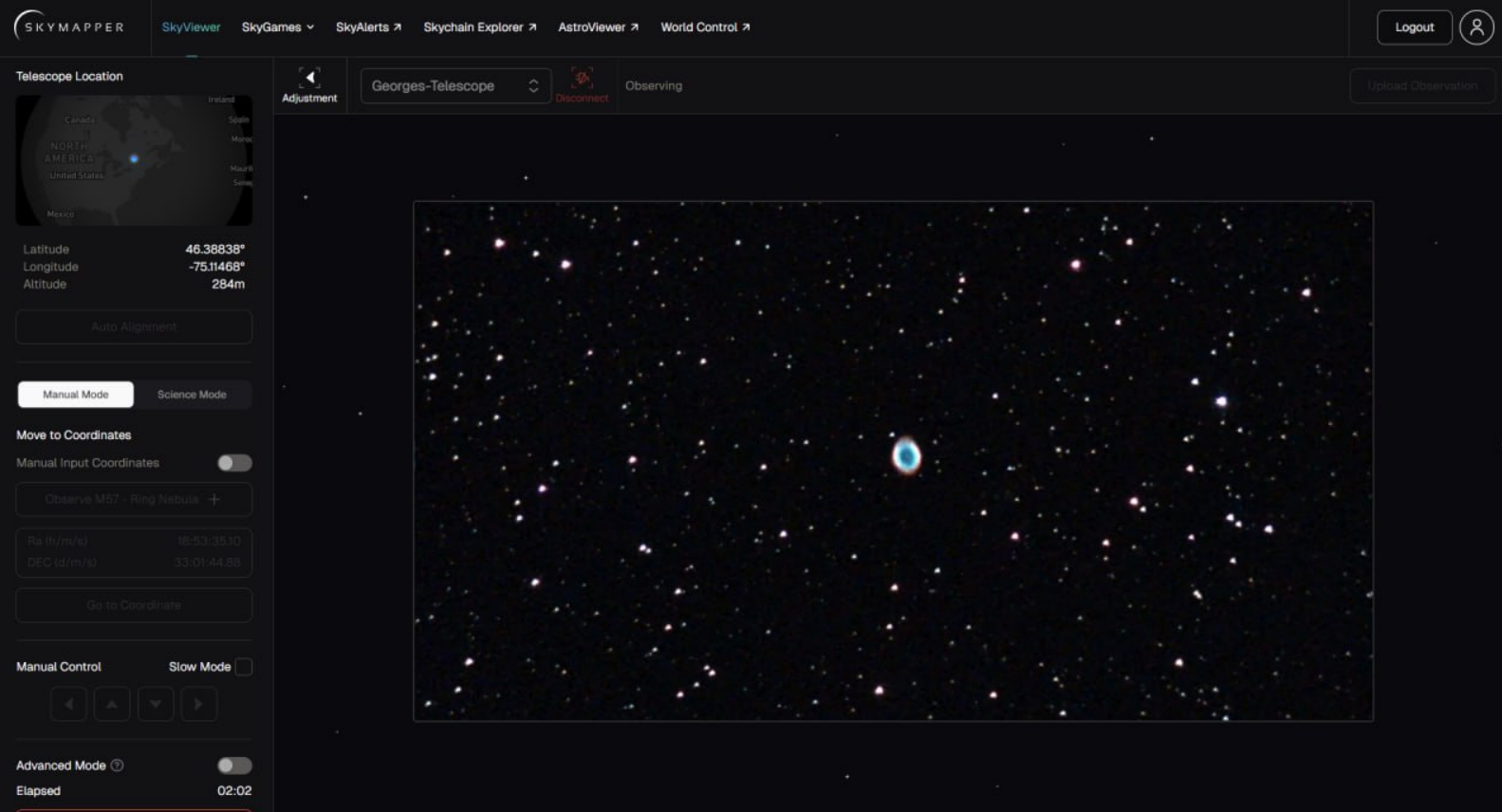Check the Slow Mode checkbox
Screen dimensions: 1502x812
tap(244, 667)
